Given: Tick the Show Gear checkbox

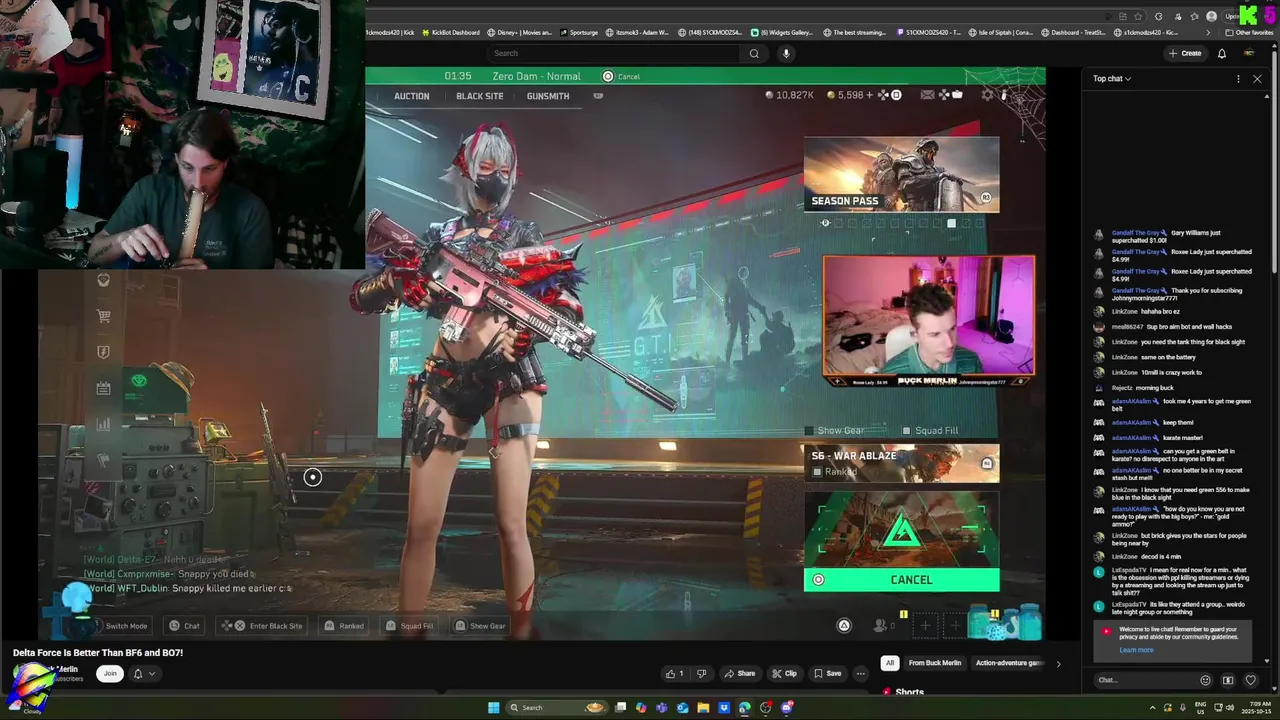Looking at the screenshot, I should click(x=810, y=431).
